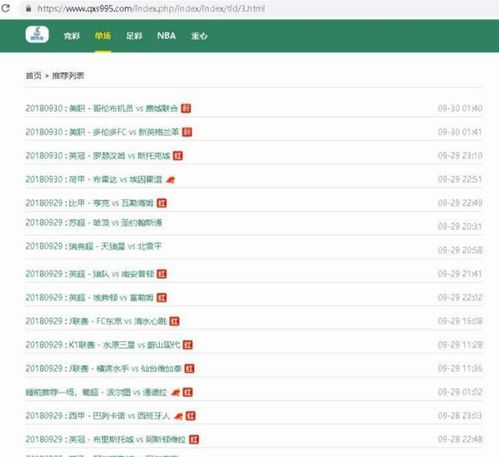Click the red badge on the 罗瑟汉姆 row
This screenshot has height=457, width=499.
178,156
